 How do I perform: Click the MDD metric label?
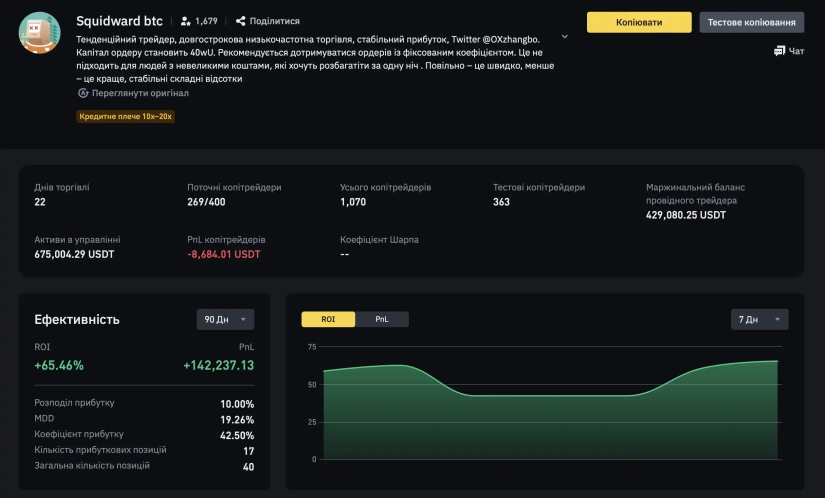click(44, 419)
